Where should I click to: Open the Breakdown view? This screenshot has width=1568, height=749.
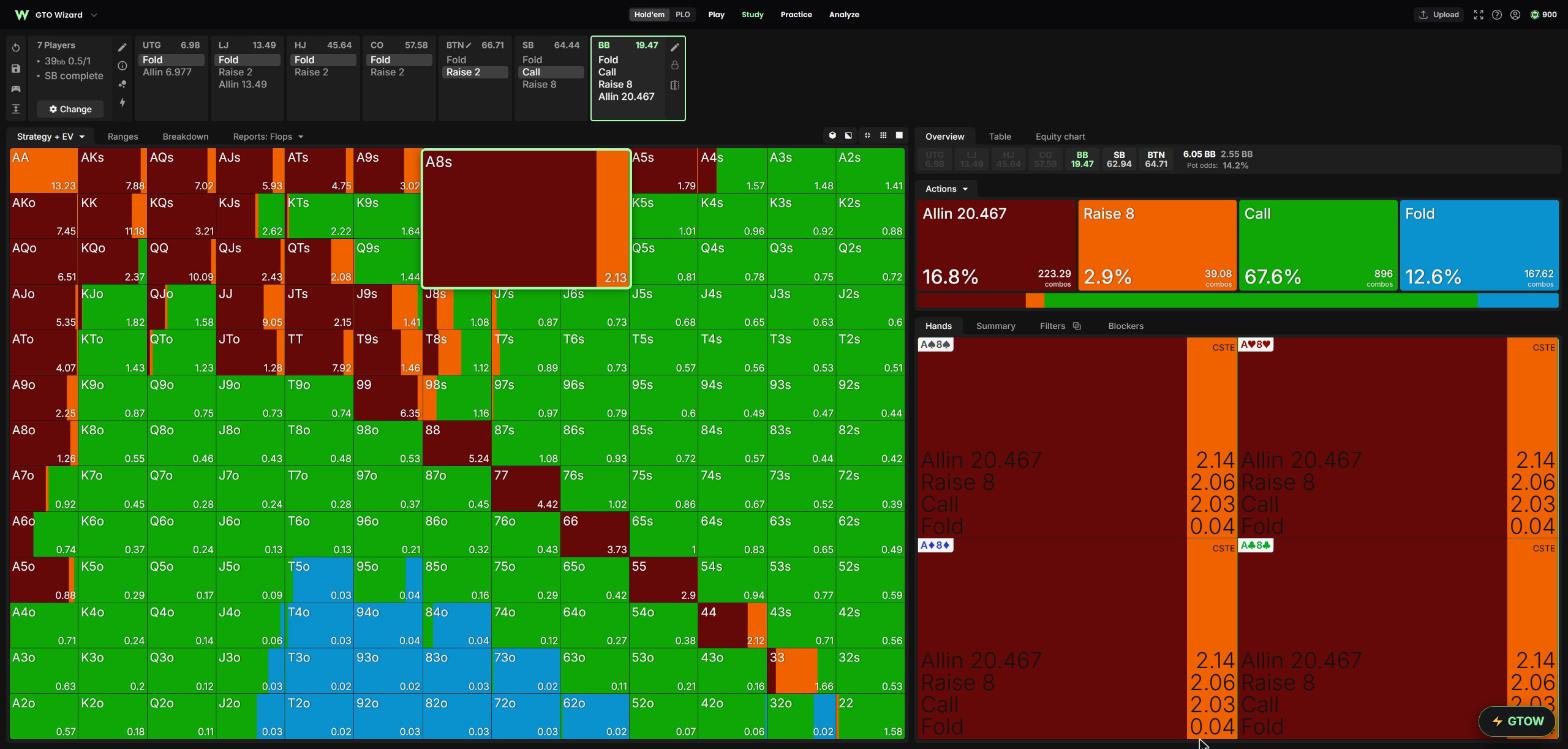185,136
